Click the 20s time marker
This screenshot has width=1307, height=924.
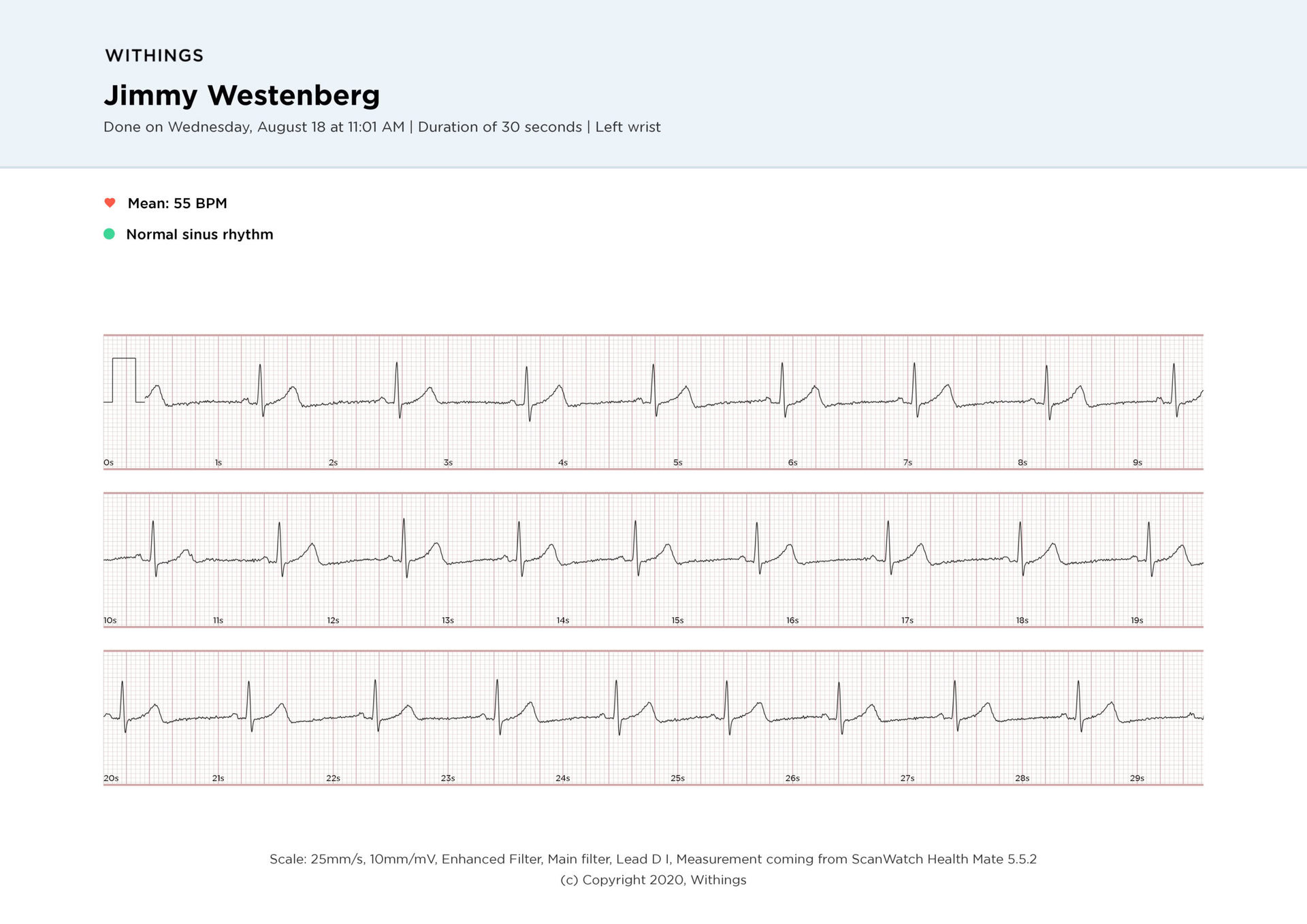pyautogui.click(x=111, y=778)
